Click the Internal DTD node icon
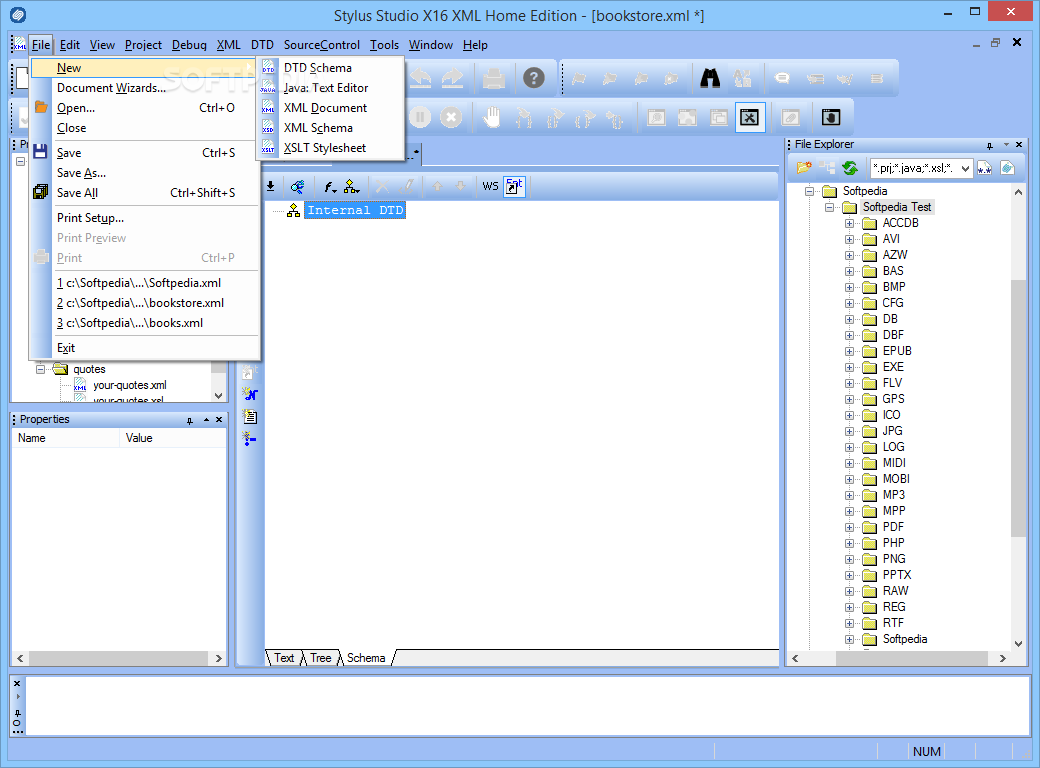Viewport: 1040px width, 768px height. tap(293, 210)
